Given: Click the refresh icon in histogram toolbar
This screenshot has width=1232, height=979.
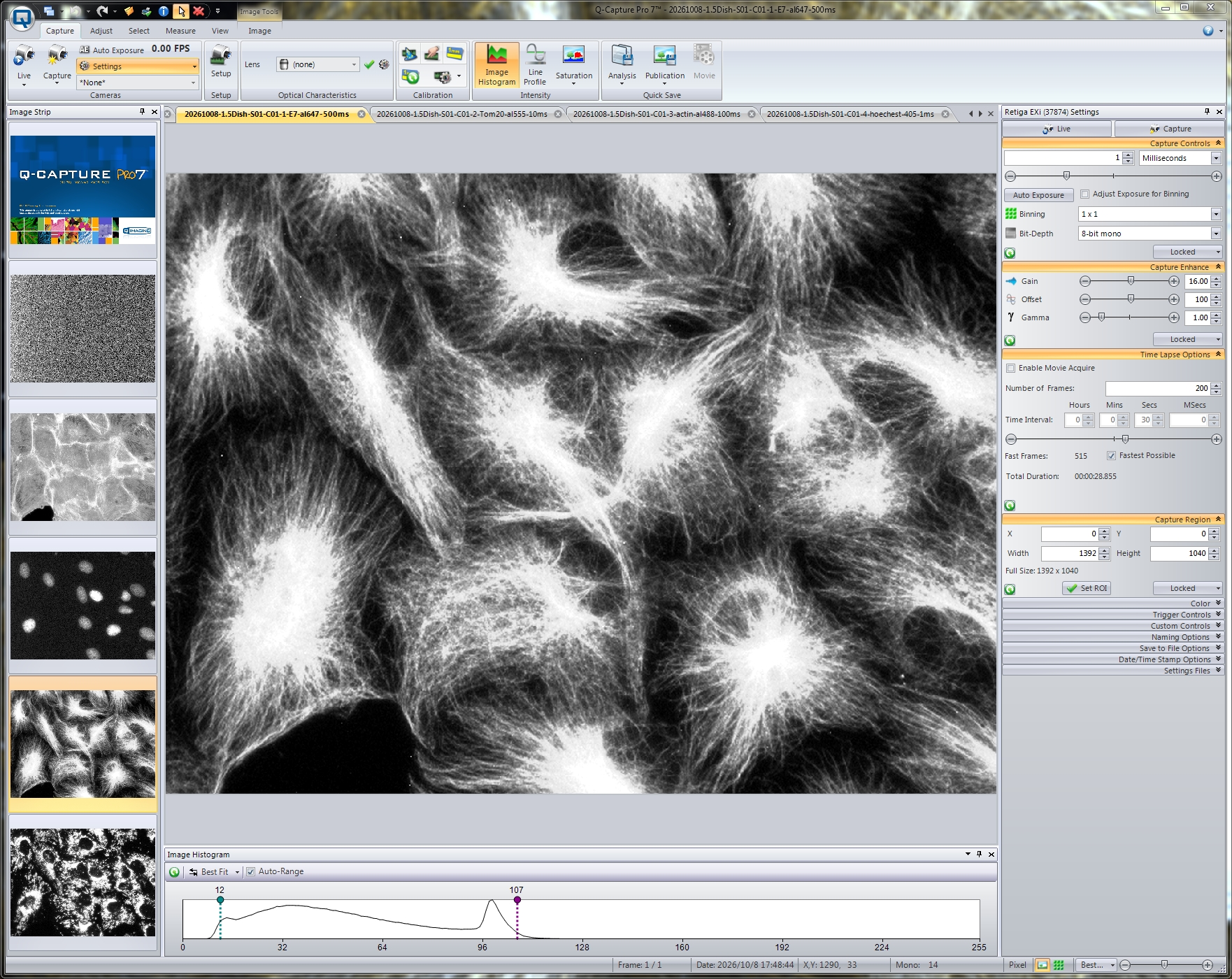Looking at the screenshot, I should [x=174, y=872].
